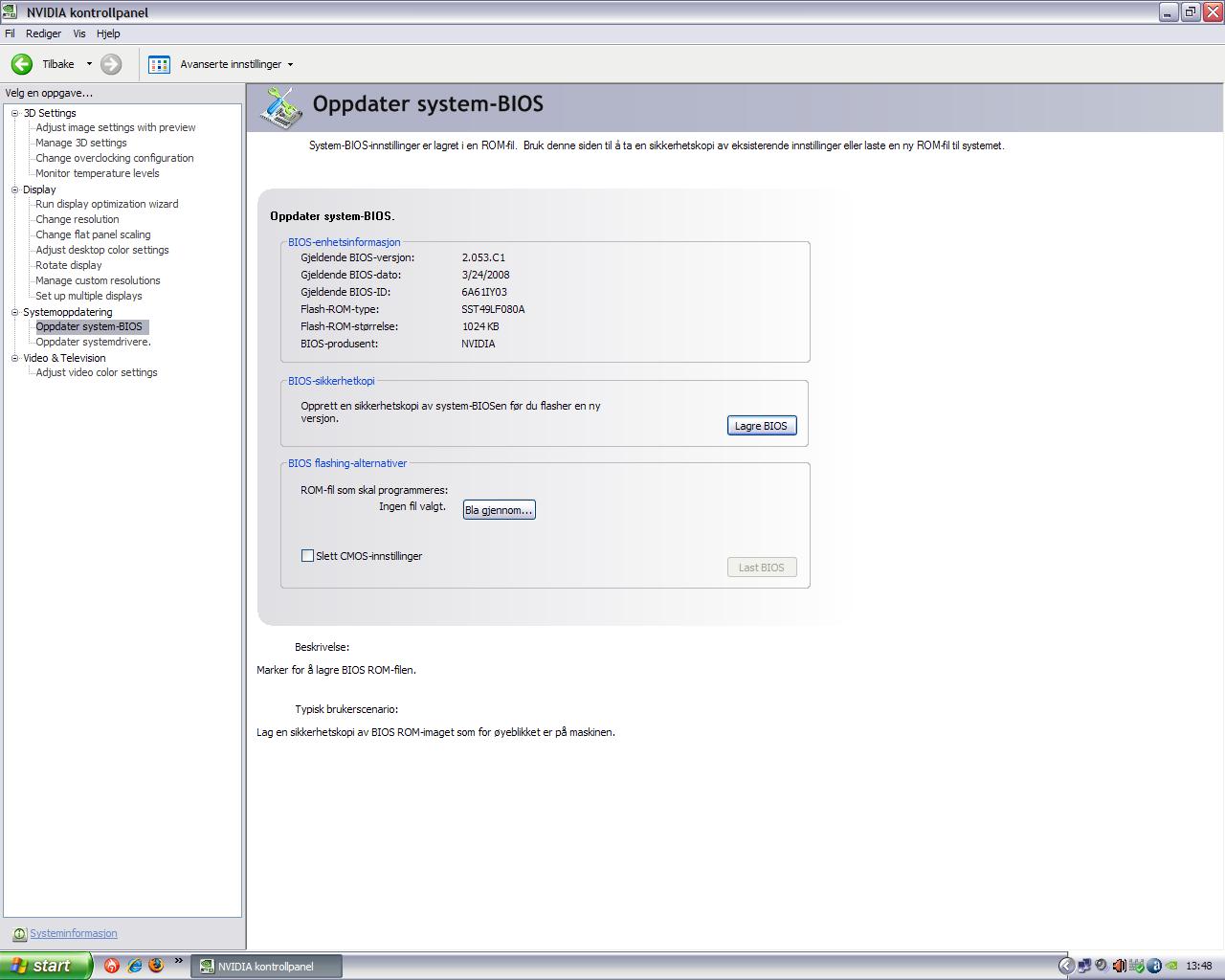Expand hidden tray icons arrow
The height and width of the screenshot is (980, 1225).
pos(1066,966)
